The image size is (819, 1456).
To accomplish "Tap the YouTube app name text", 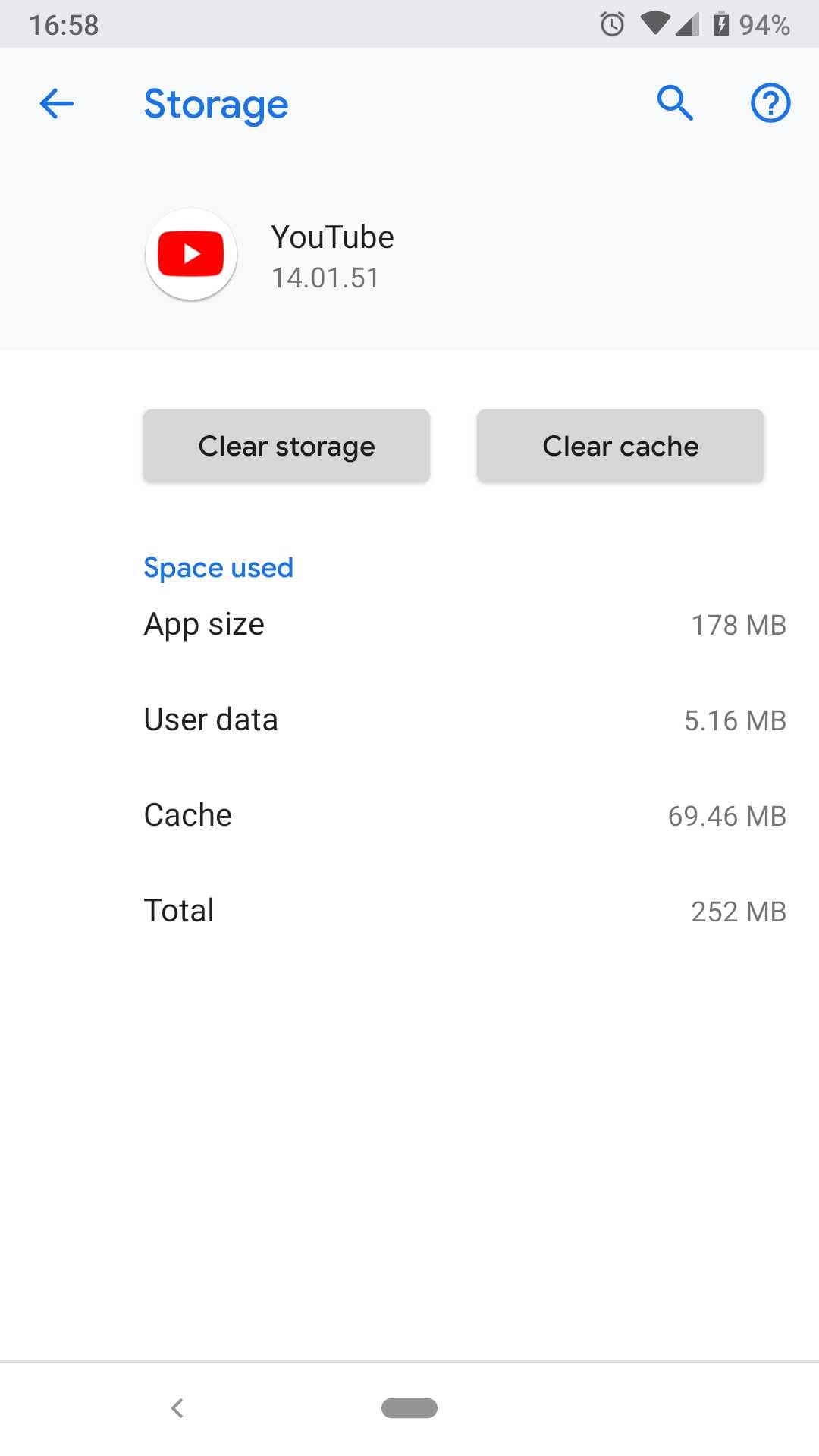I will [332, 237].
